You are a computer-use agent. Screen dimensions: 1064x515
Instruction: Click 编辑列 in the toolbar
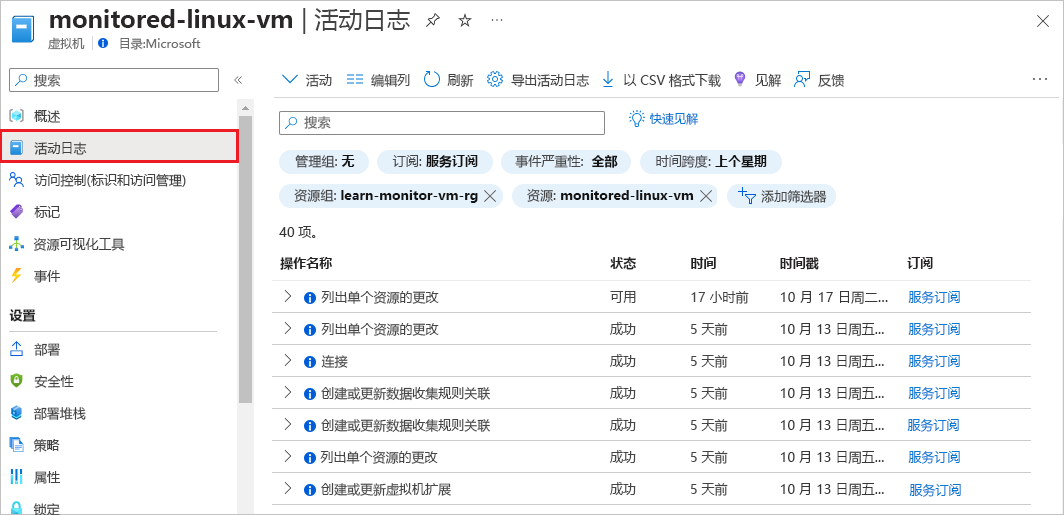378,80
